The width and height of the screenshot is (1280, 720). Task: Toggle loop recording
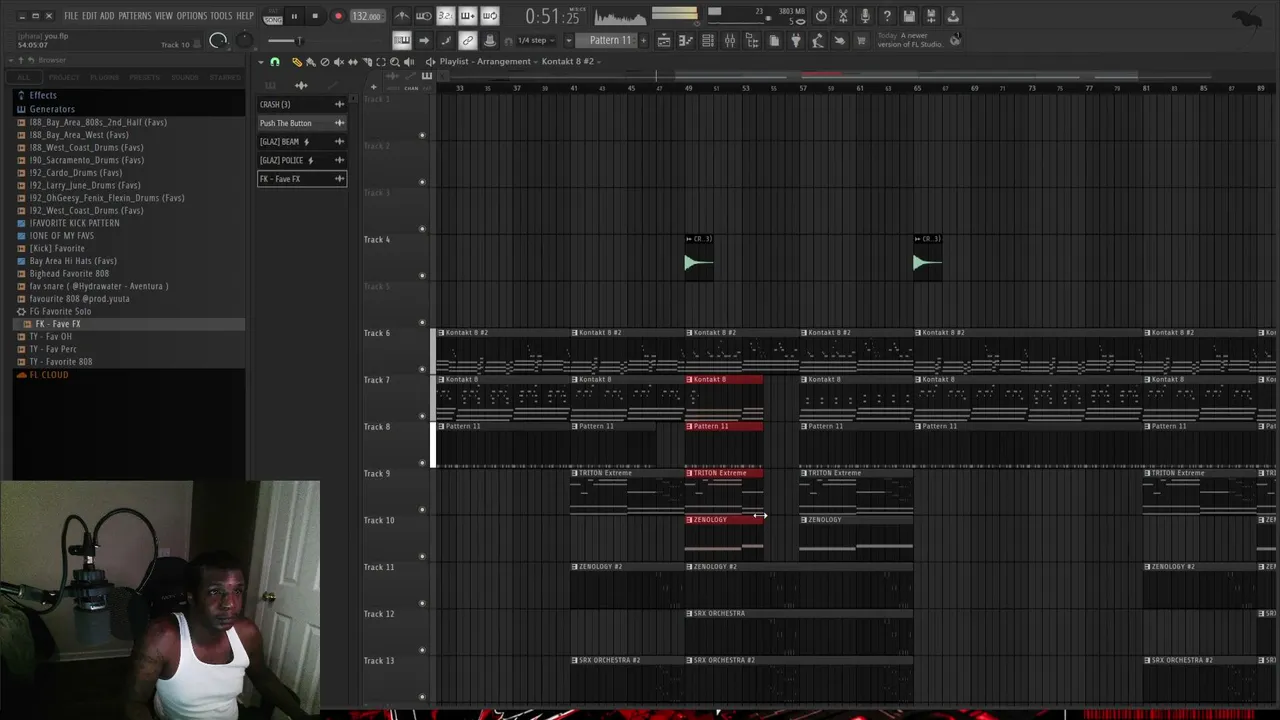point(490,16)
